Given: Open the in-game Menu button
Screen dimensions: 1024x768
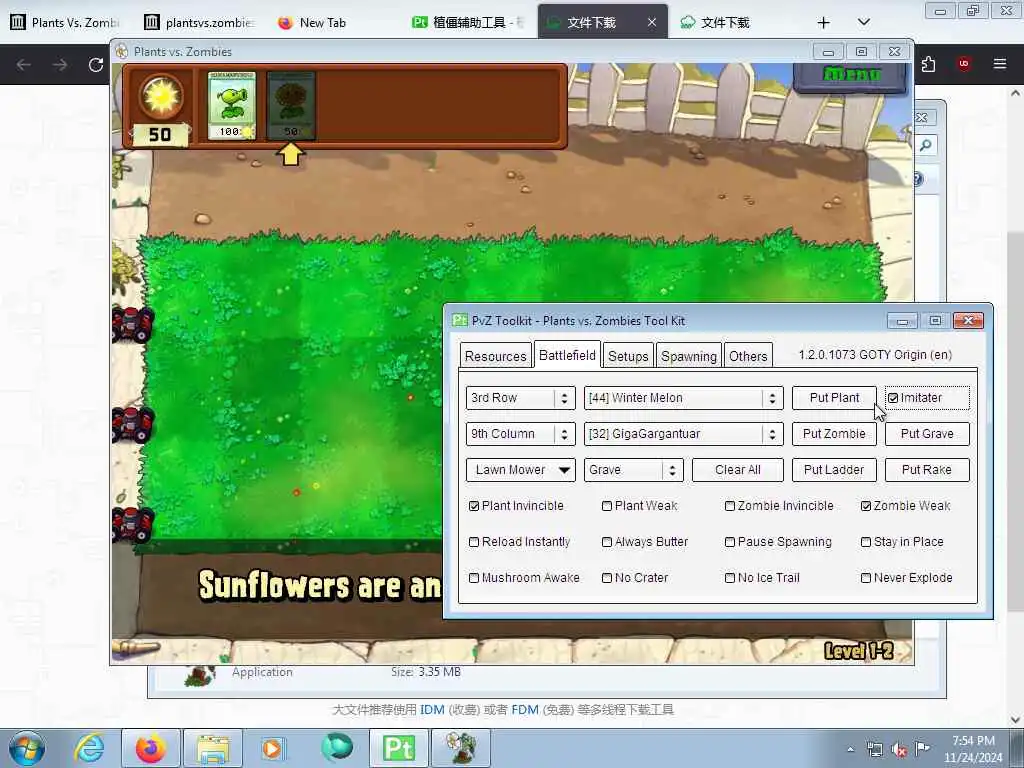Looking at the screenshot, I should [x=851, y=76].
